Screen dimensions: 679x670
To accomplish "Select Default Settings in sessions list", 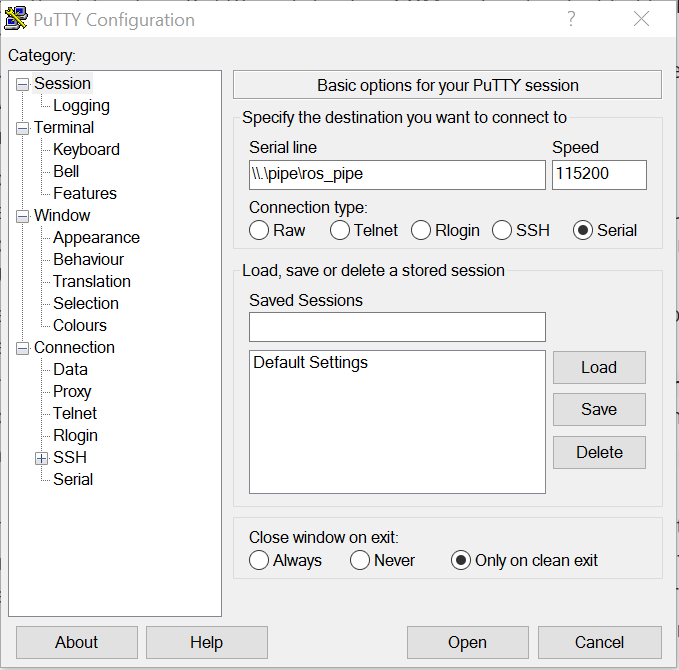I will [x=310, y=363].
